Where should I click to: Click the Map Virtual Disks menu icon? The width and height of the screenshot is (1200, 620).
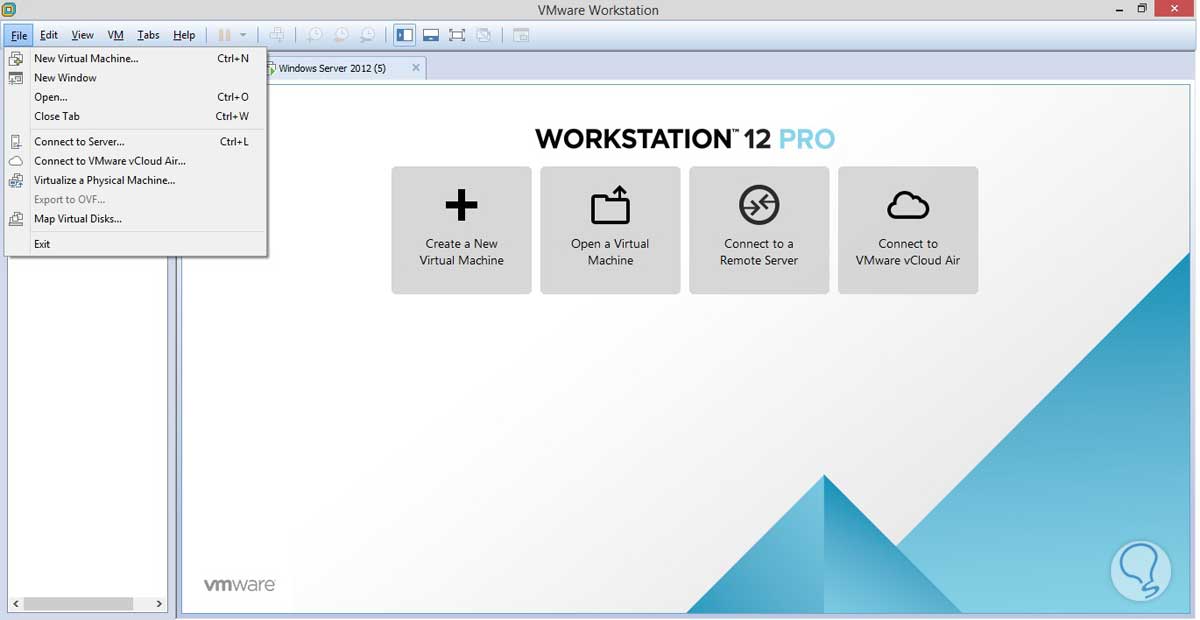click(x=16, y=219)
